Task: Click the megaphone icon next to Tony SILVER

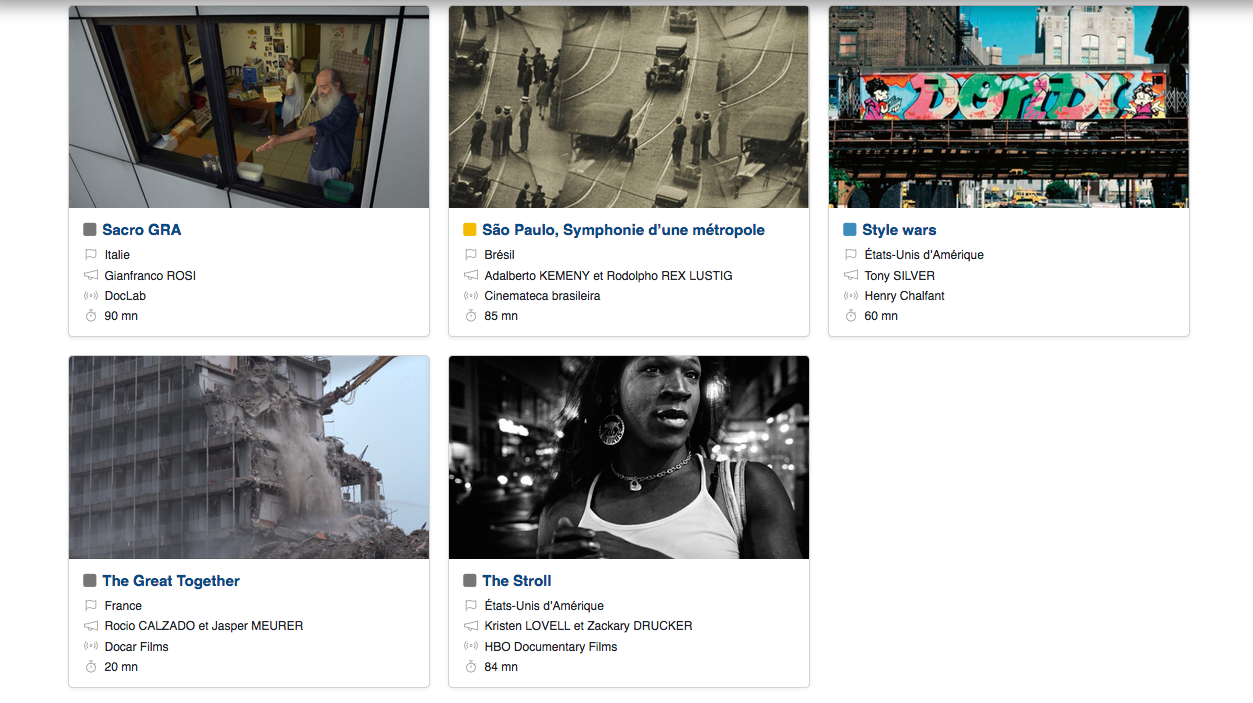Action: (851, 275)
